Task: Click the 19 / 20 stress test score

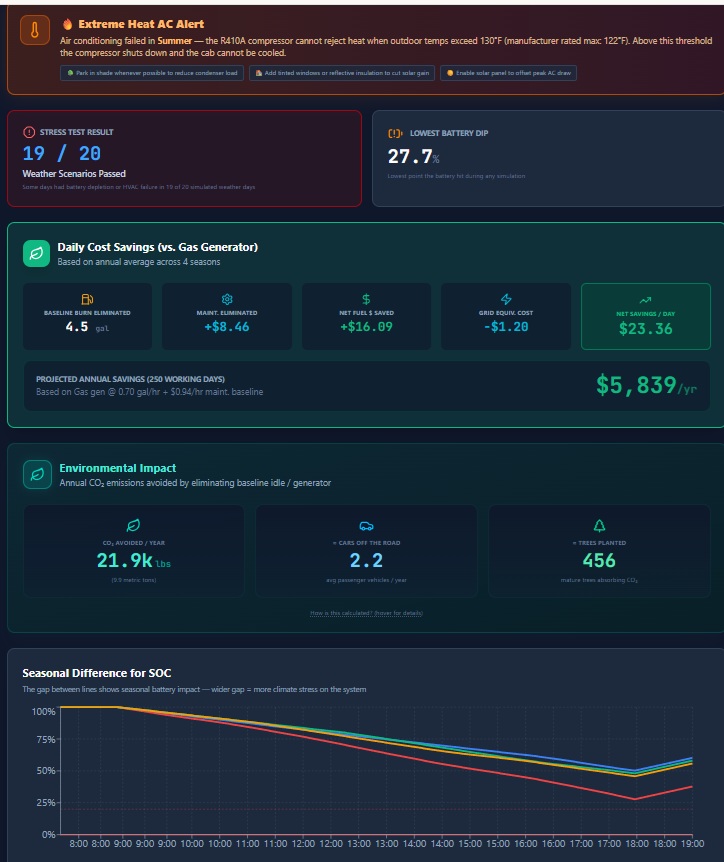Action: (x=62, y=153)
